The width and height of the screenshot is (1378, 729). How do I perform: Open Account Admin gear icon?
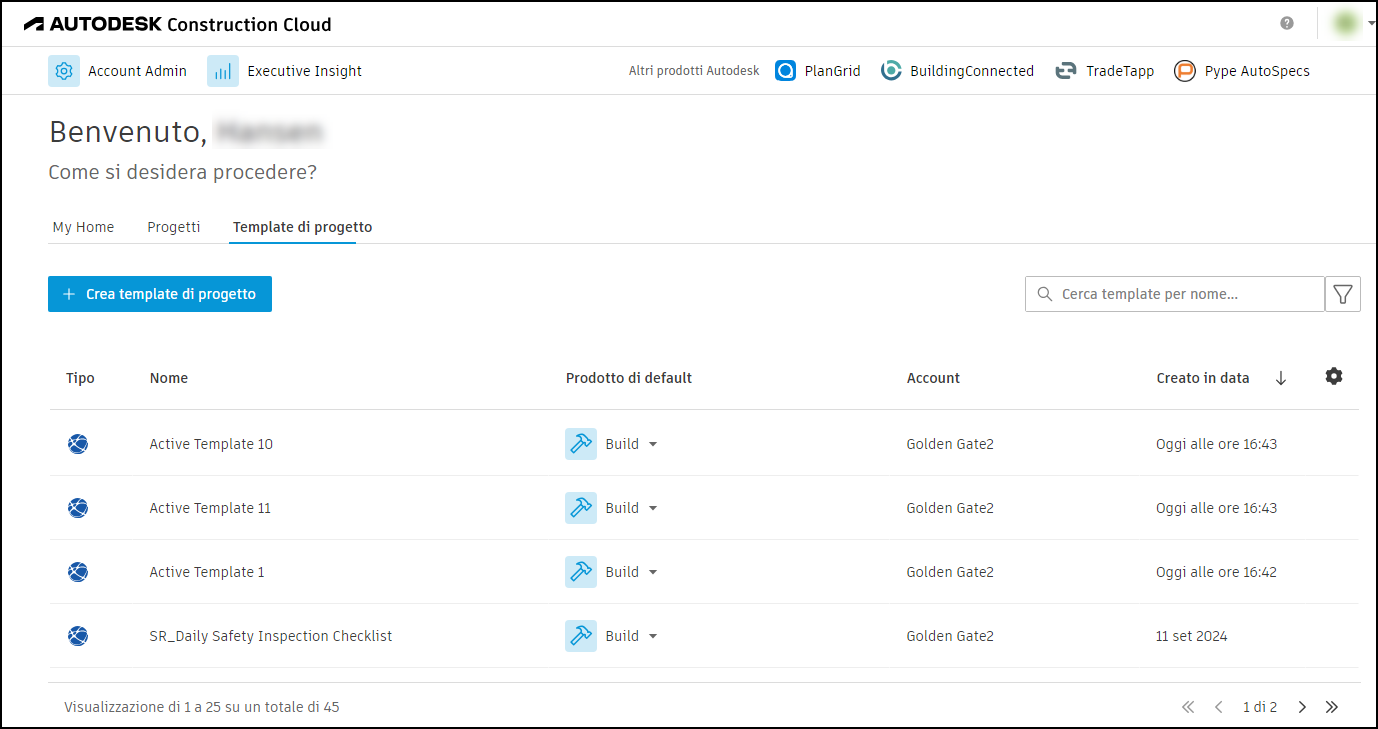[x=64, y=71]
